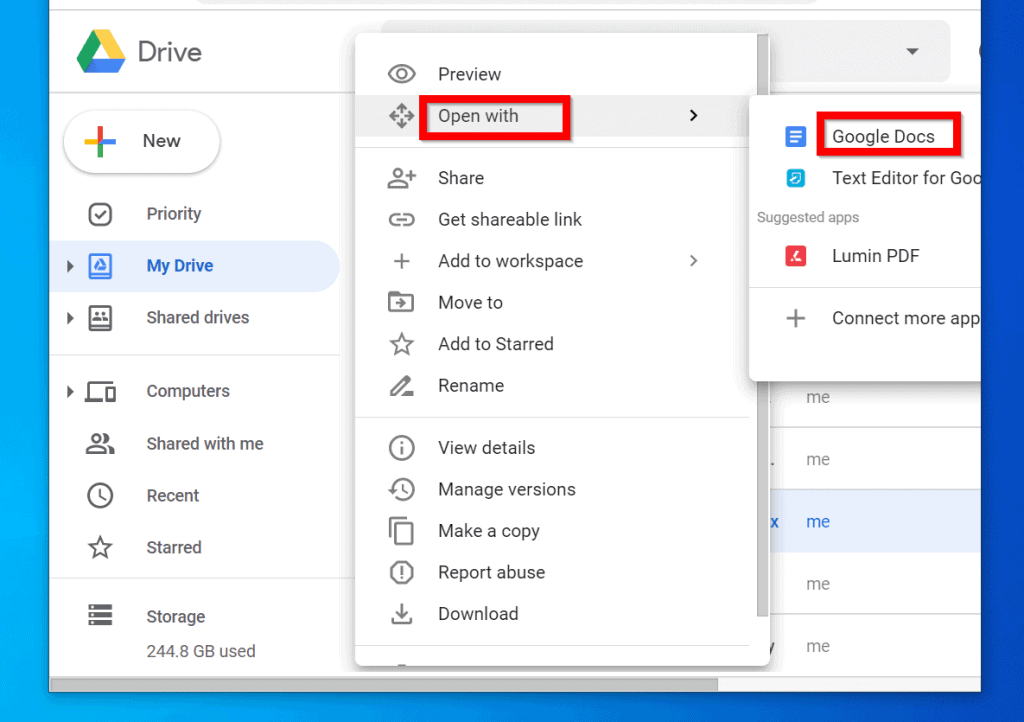Click the plus icon beside Add to workspace
This screenshot has height=722, width=1024.
pos(402,261)
